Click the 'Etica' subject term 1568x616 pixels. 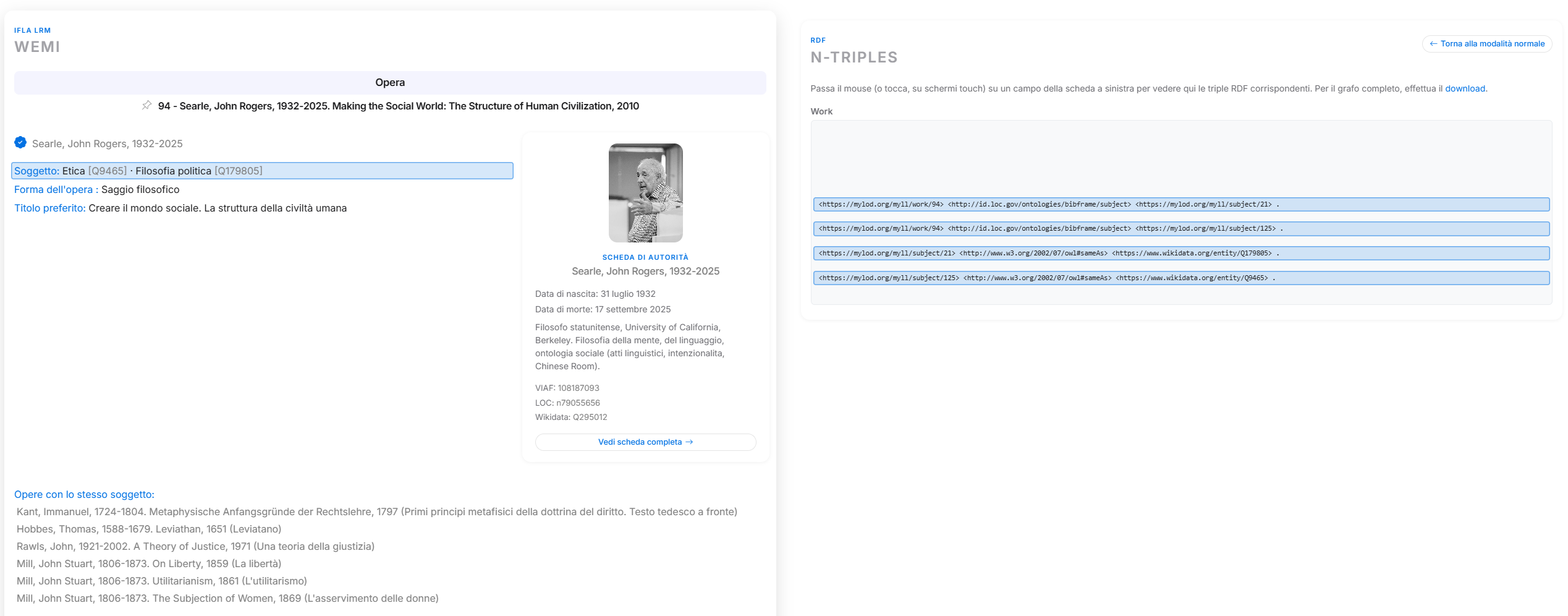coord(74,171)
